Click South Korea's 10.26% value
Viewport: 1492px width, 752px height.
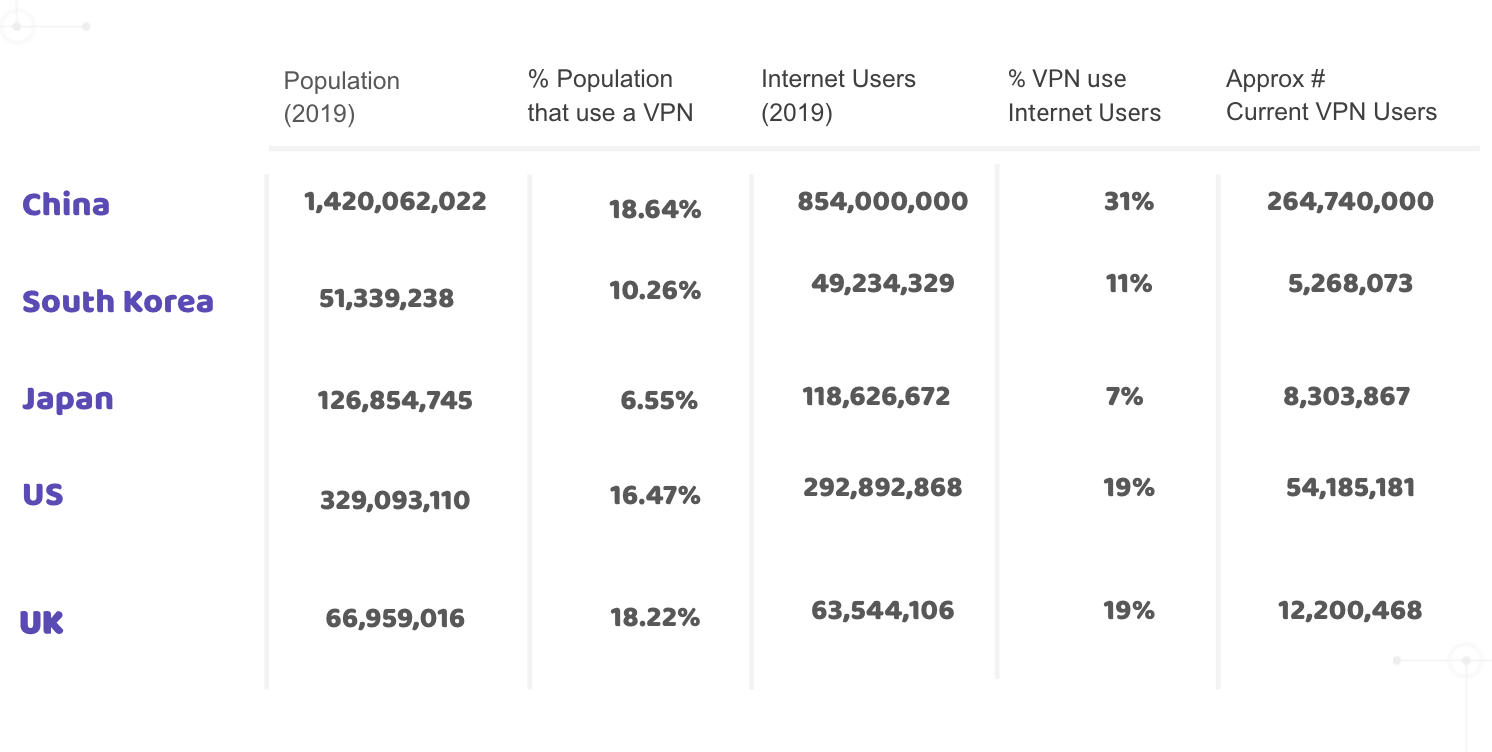(x=655, y=291)
